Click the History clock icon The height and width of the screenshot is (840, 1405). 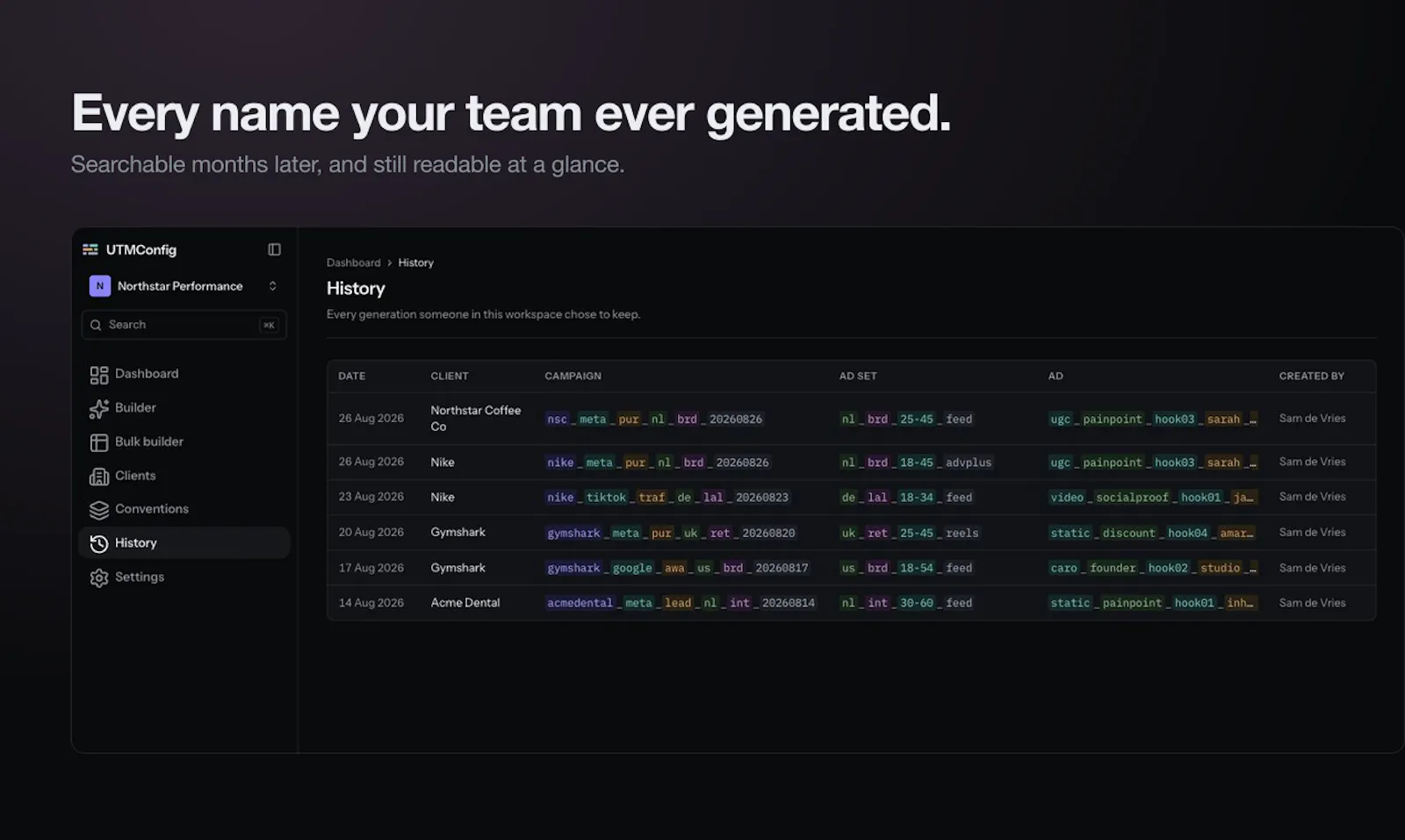(x=99, y=544)
